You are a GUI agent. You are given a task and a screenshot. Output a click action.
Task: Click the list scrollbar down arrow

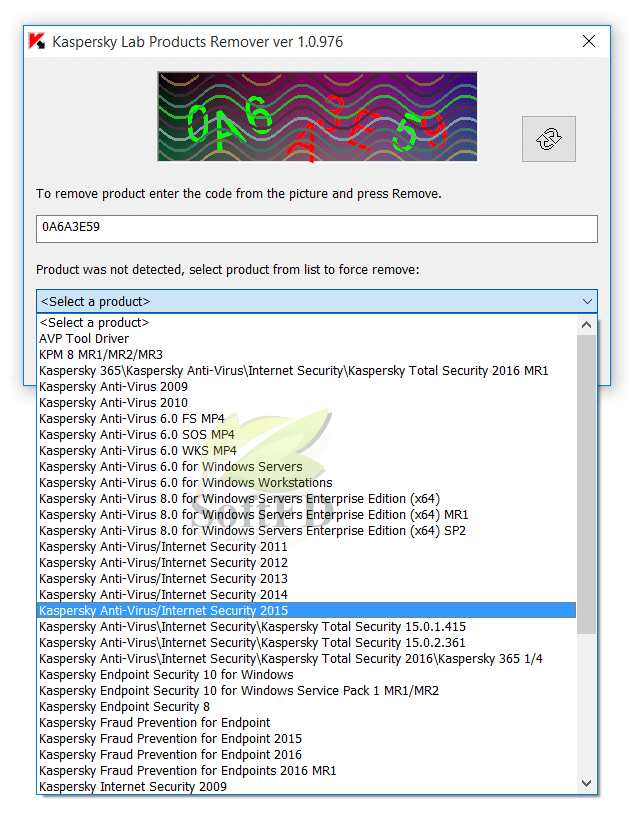click(x=586, y=783)
